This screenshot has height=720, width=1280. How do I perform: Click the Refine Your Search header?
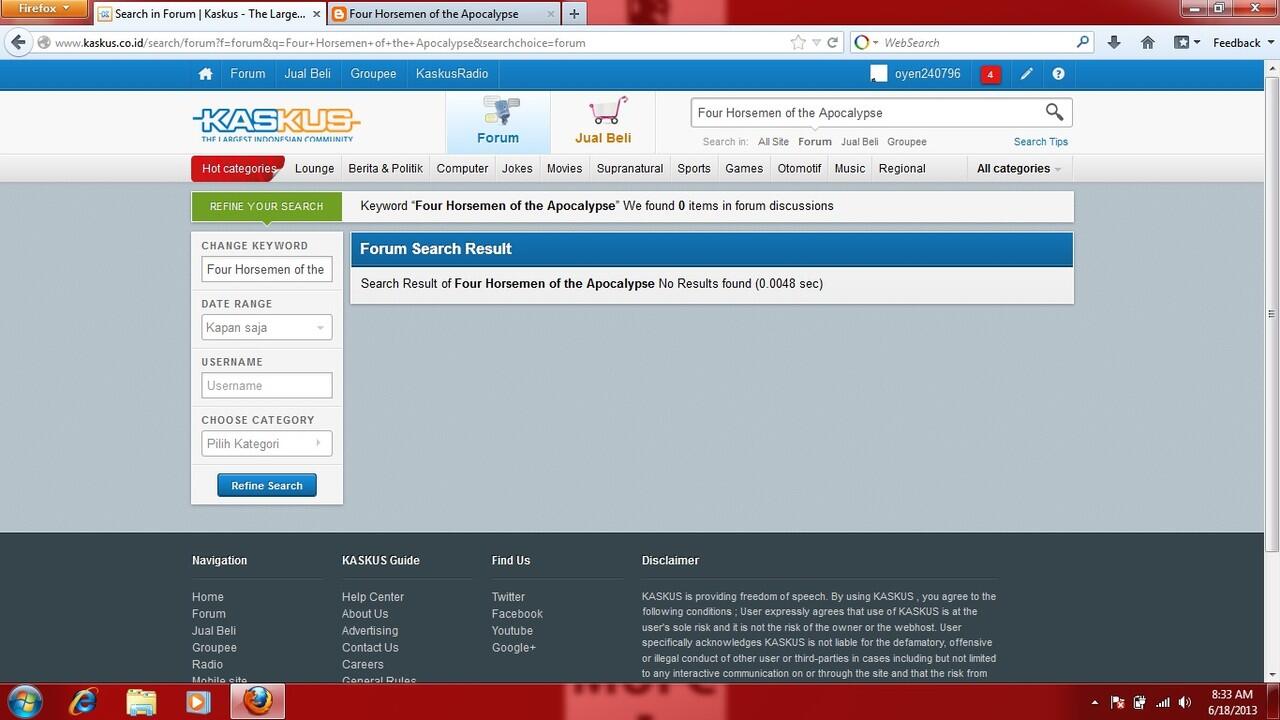[x=267, y=206]
